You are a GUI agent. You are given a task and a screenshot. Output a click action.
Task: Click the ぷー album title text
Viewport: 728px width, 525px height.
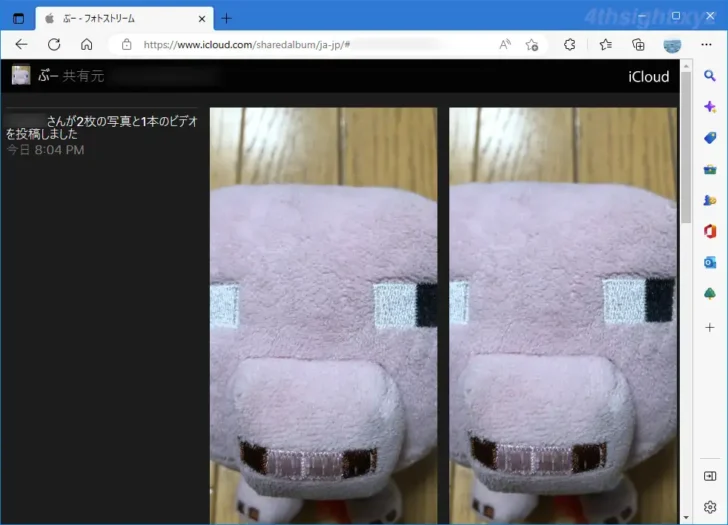[48, 76]
